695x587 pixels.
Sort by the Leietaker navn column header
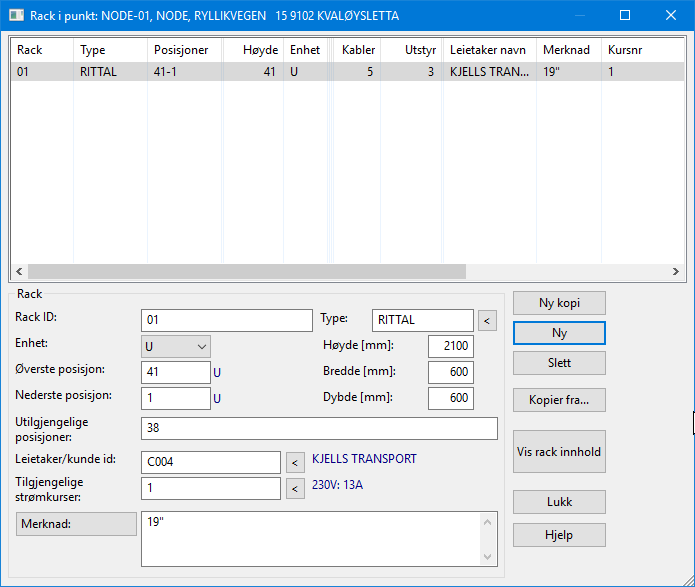pos(490,50)
